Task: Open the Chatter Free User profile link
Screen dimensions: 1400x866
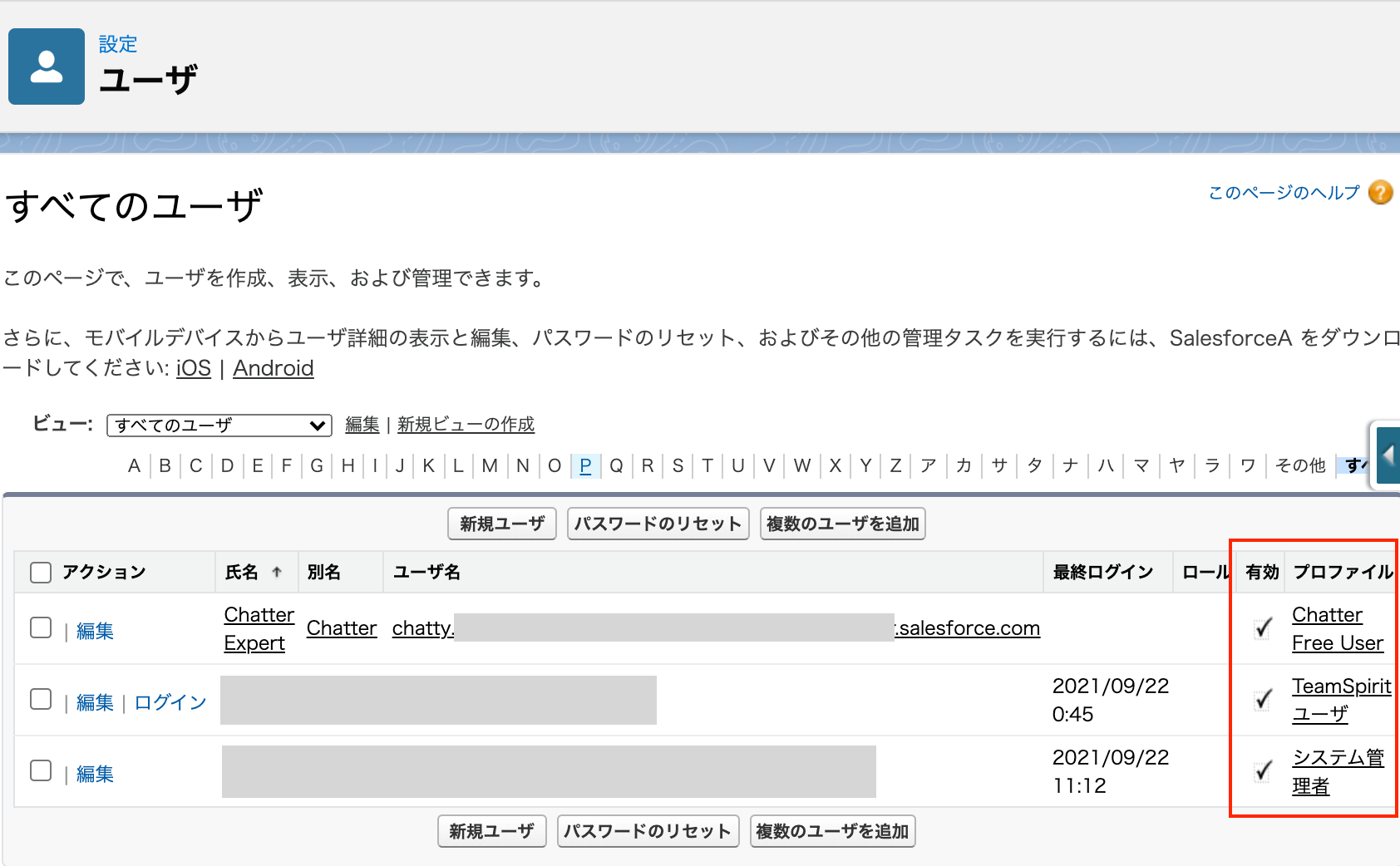Action: [1337, 629]
